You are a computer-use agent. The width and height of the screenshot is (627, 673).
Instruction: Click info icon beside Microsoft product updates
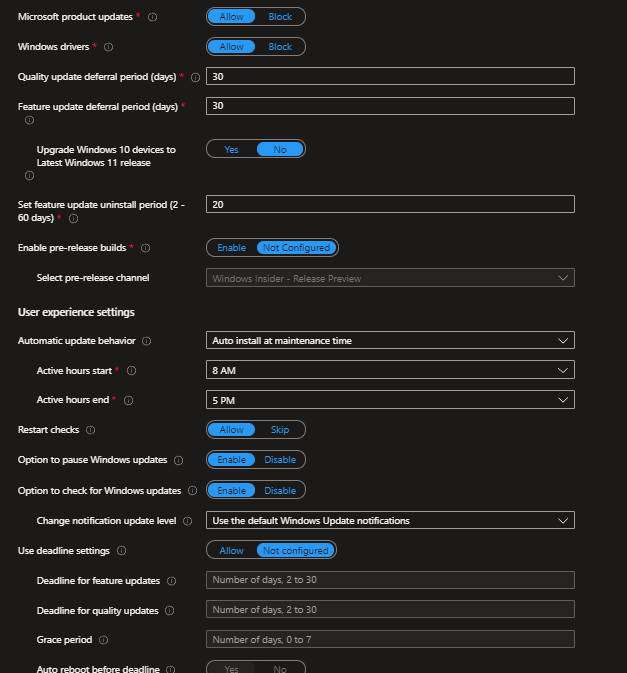152,17
